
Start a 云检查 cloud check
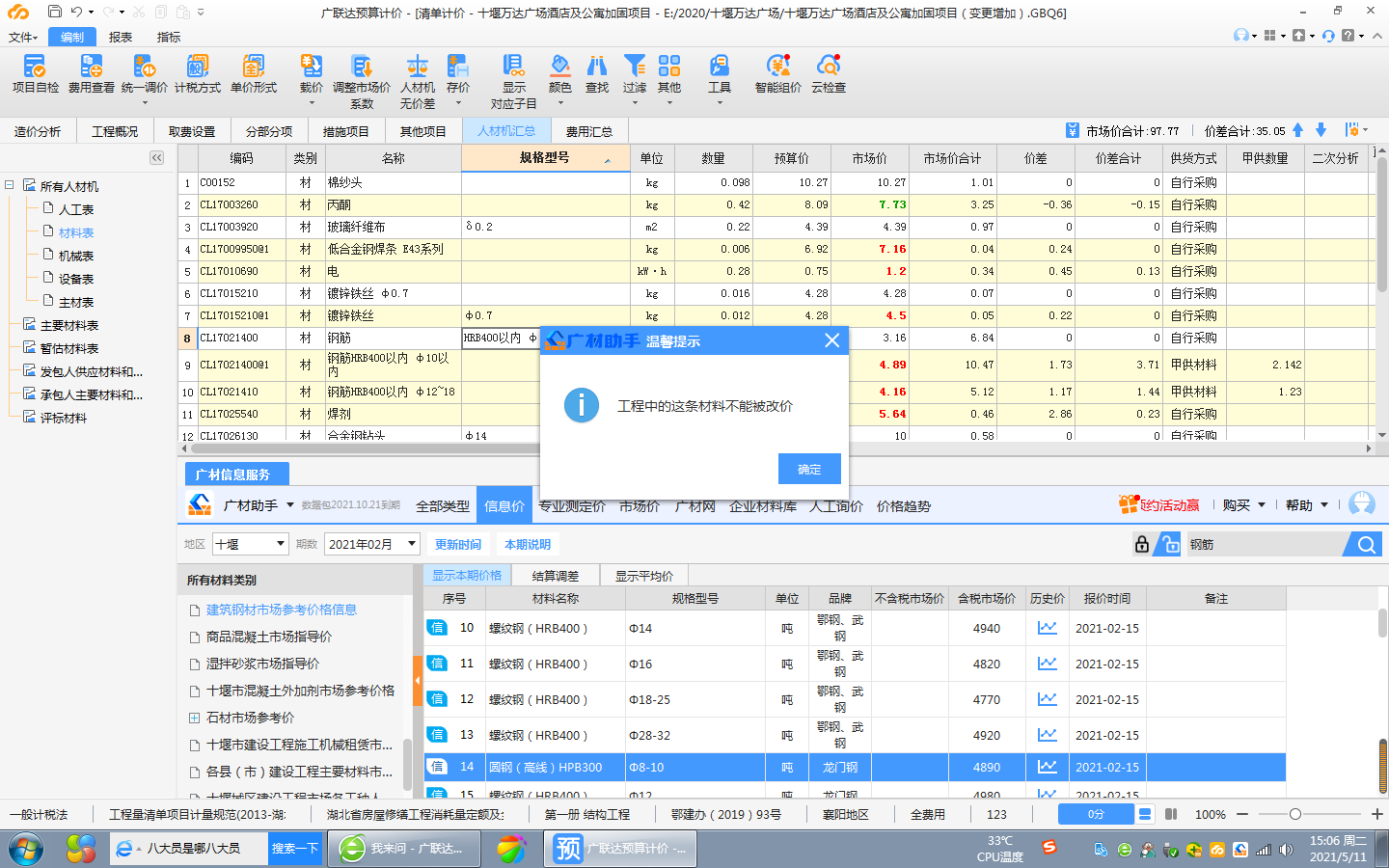831,74
